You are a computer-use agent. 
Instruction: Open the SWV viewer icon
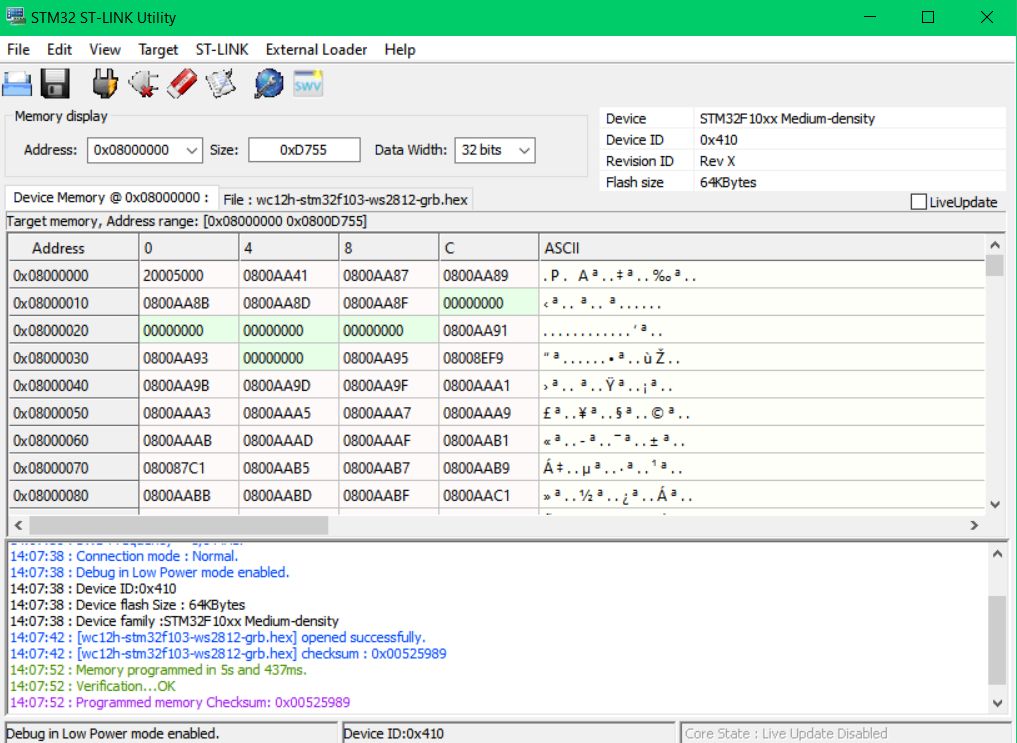(x=308, y=84)
